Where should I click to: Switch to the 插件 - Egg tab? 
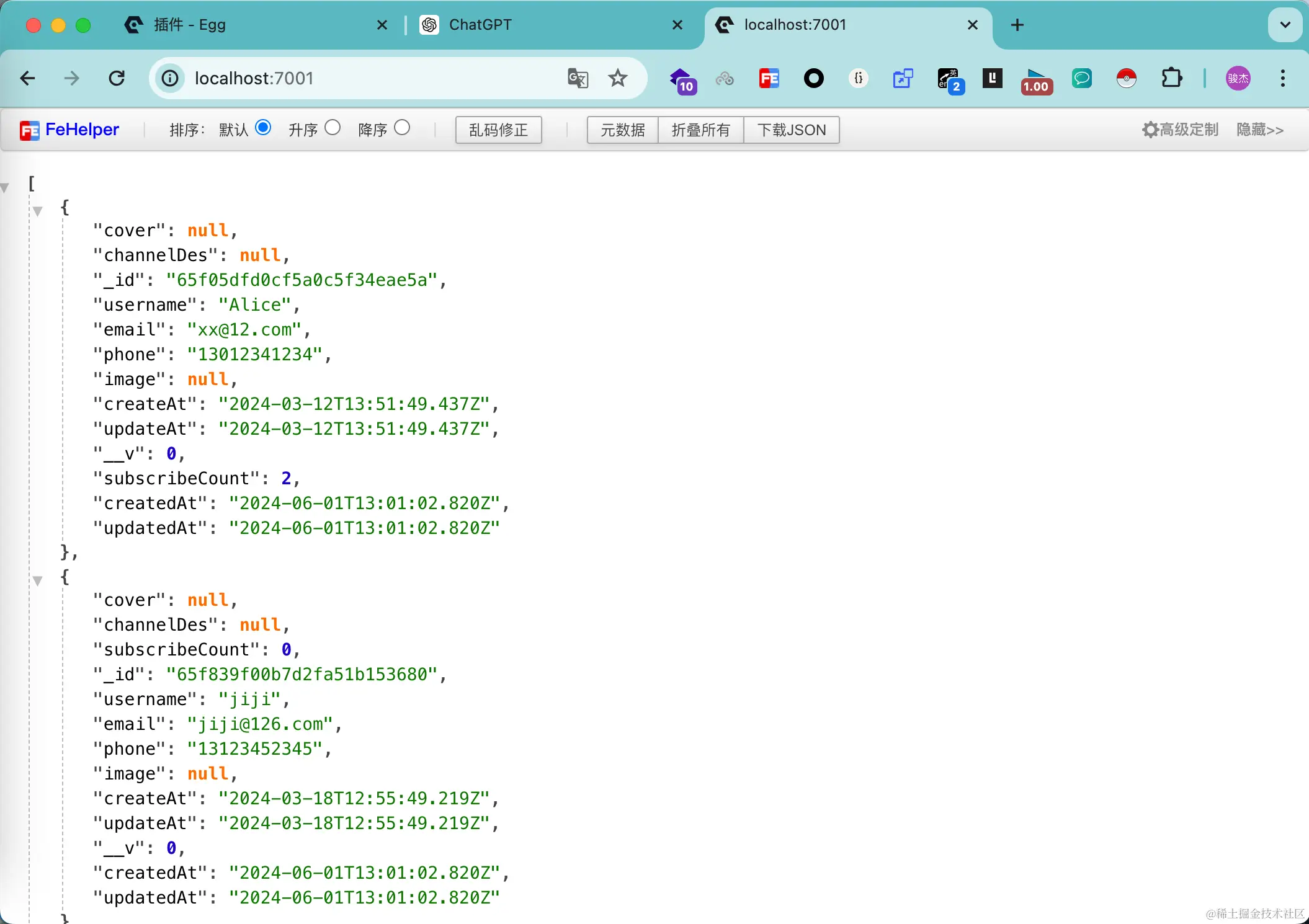tap(190, 25)
